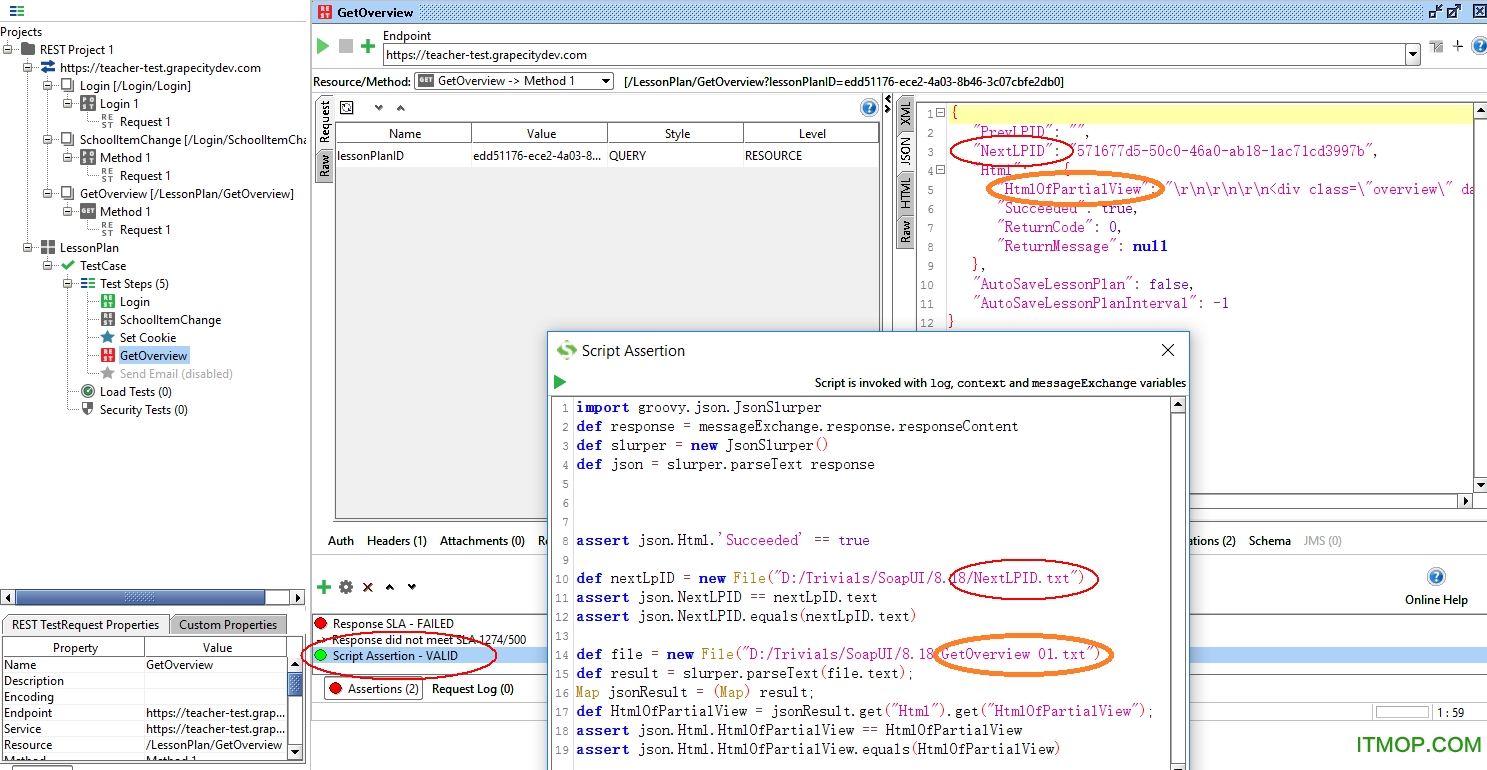Open Security Tests (0) node
Viewport: 1487px width, 770px height.
(x=134, y=409)
